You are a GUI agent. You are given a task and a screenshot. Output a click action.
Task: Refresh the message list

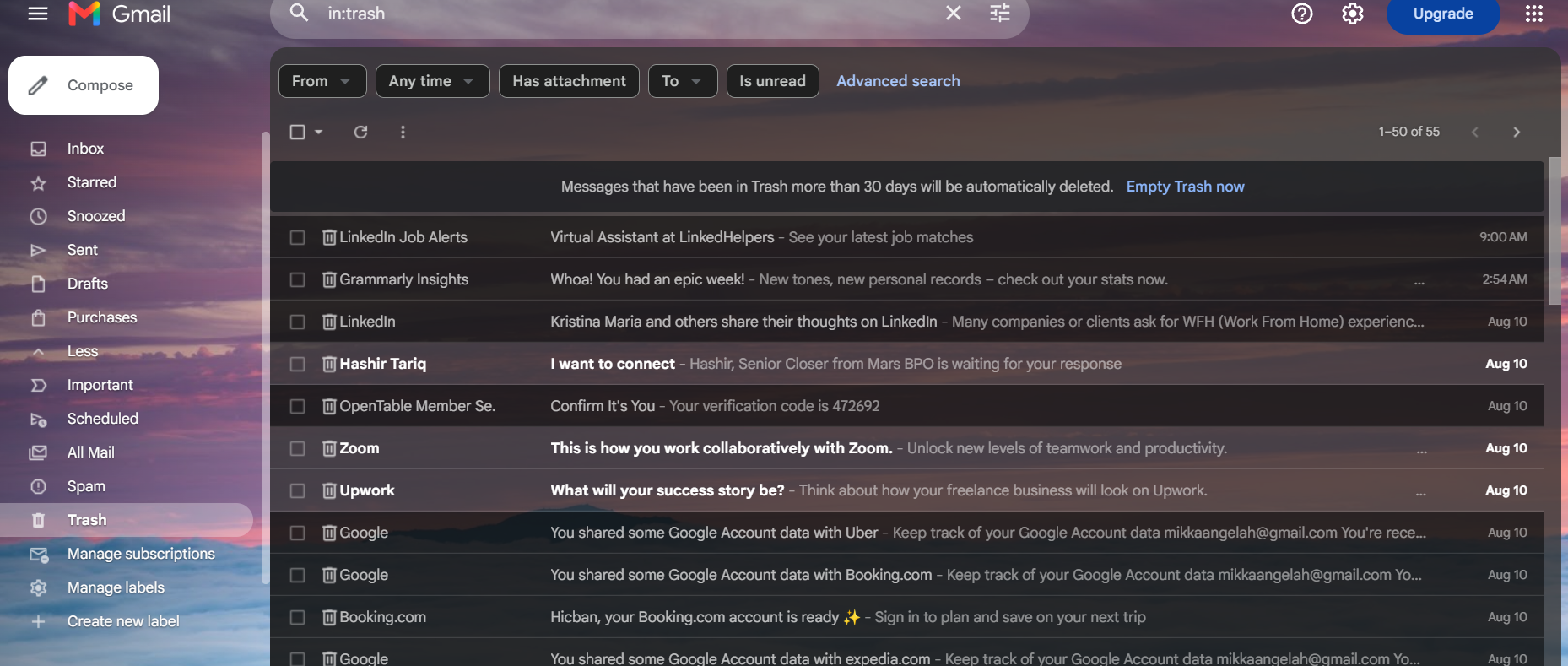point(360,132)
